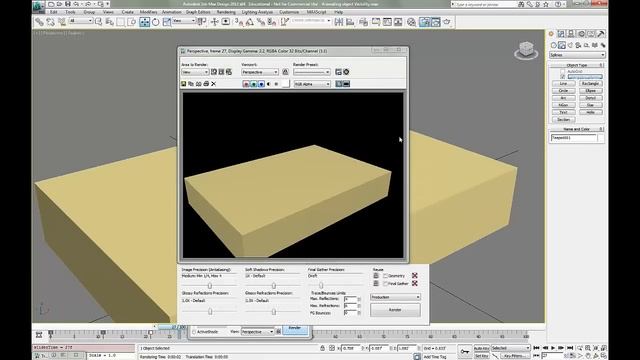Open the Utilities hammer panel tab
The image size is (640, 360).
[x=601, y=34]
